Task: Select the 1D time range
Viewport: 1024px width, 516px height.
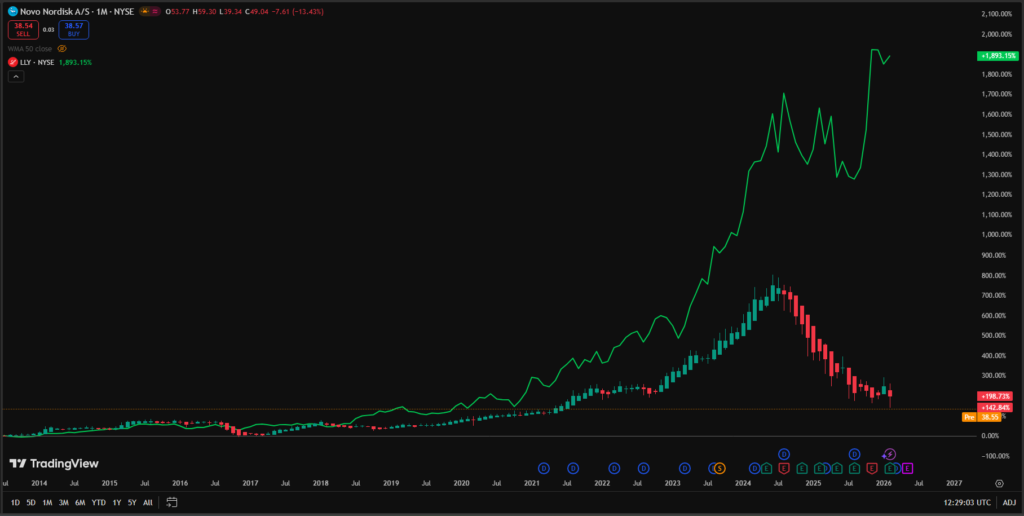Action: click(14, 502)
